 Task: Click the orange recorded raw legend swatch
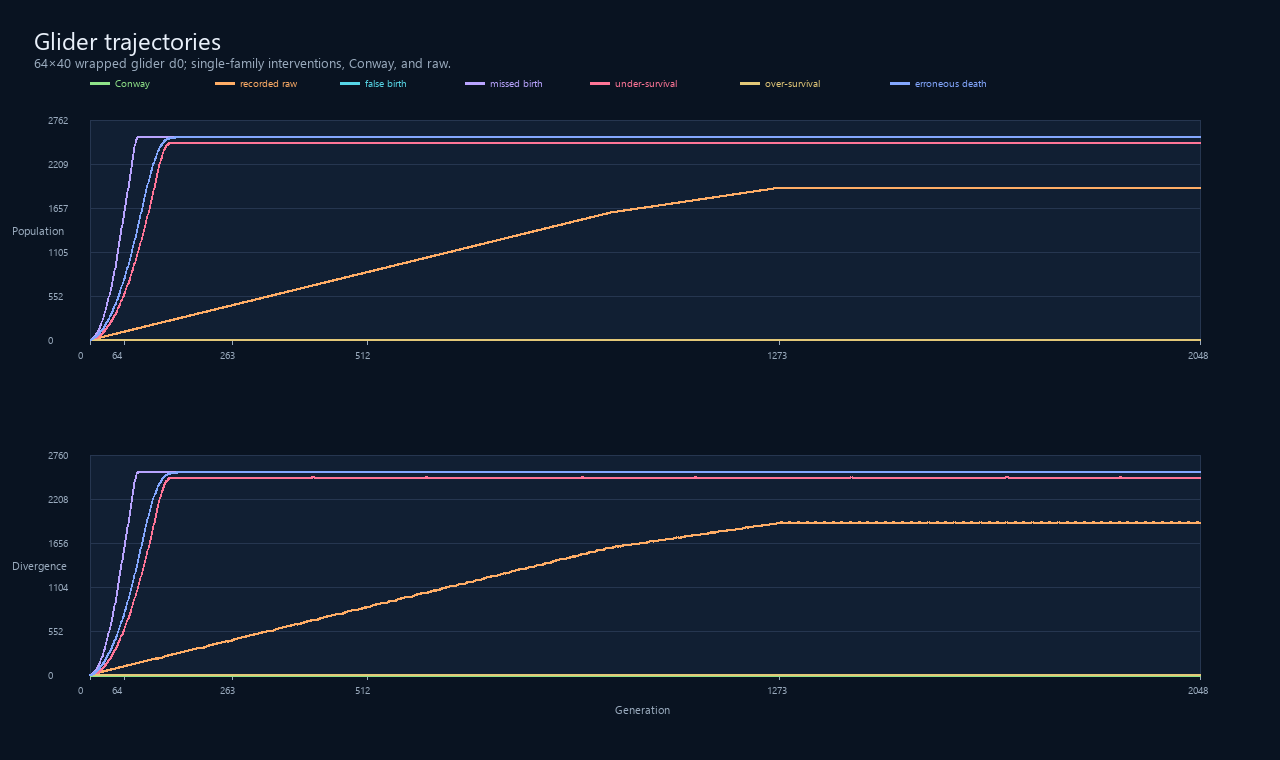225,83
